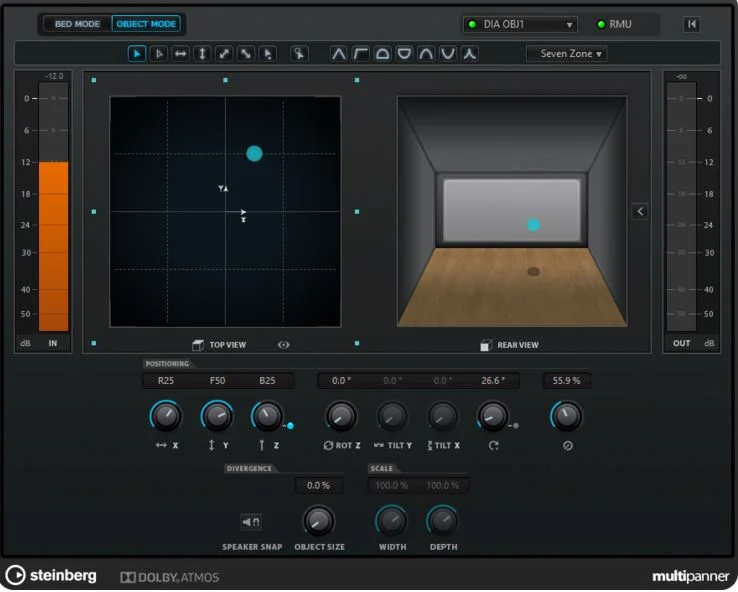Click the Scale section label
The image size is (738, 592).
[x=382, y=469]
